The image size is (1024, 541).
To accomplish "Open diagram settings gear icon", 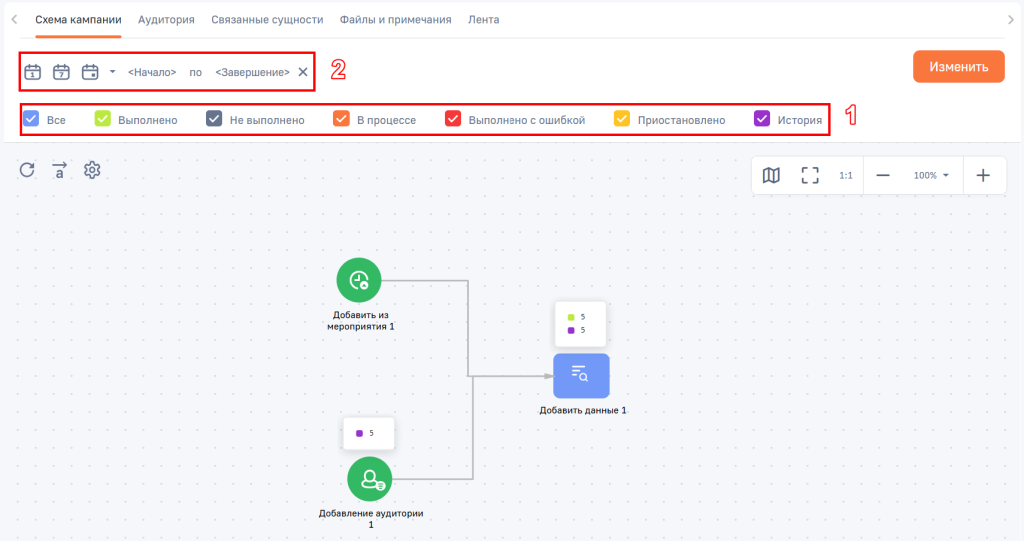I will click(x=92, y=170).
